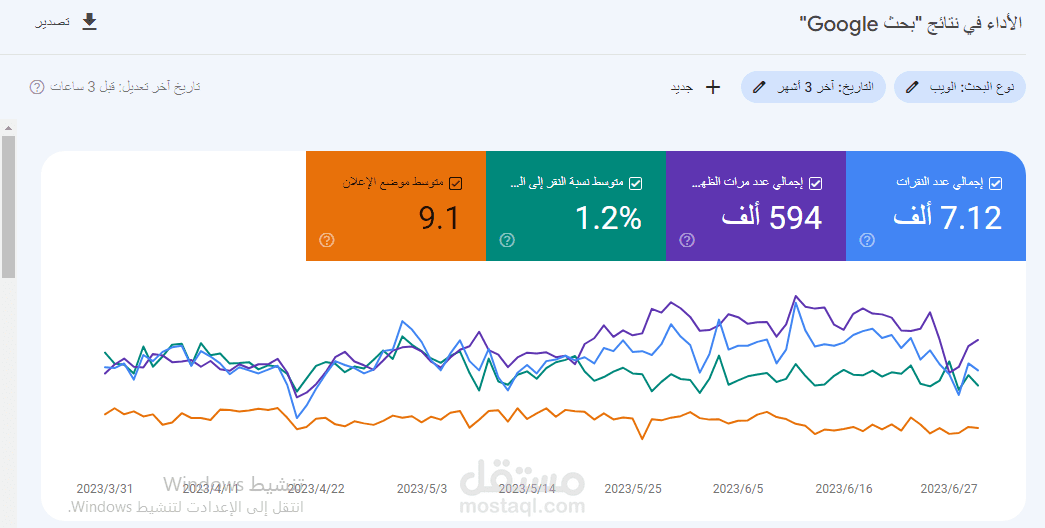Click help icon in purple impressions card
Viewport: 1045px width, 528px height.
[x=687, y=240]
